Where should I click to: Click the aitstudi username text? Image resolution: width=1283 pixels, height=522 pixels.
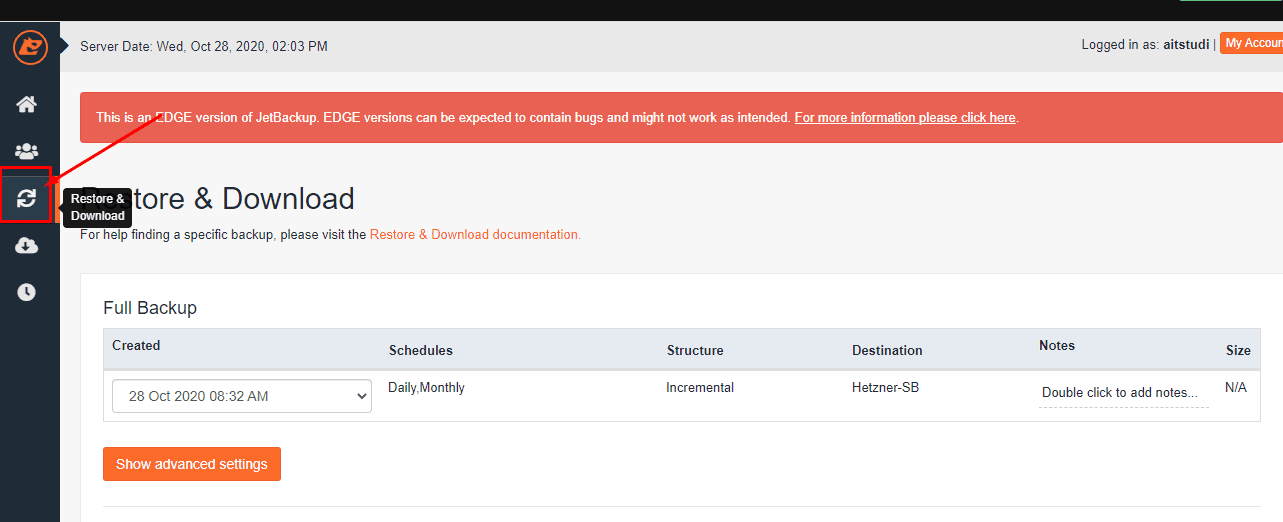tap(1186, 45)
